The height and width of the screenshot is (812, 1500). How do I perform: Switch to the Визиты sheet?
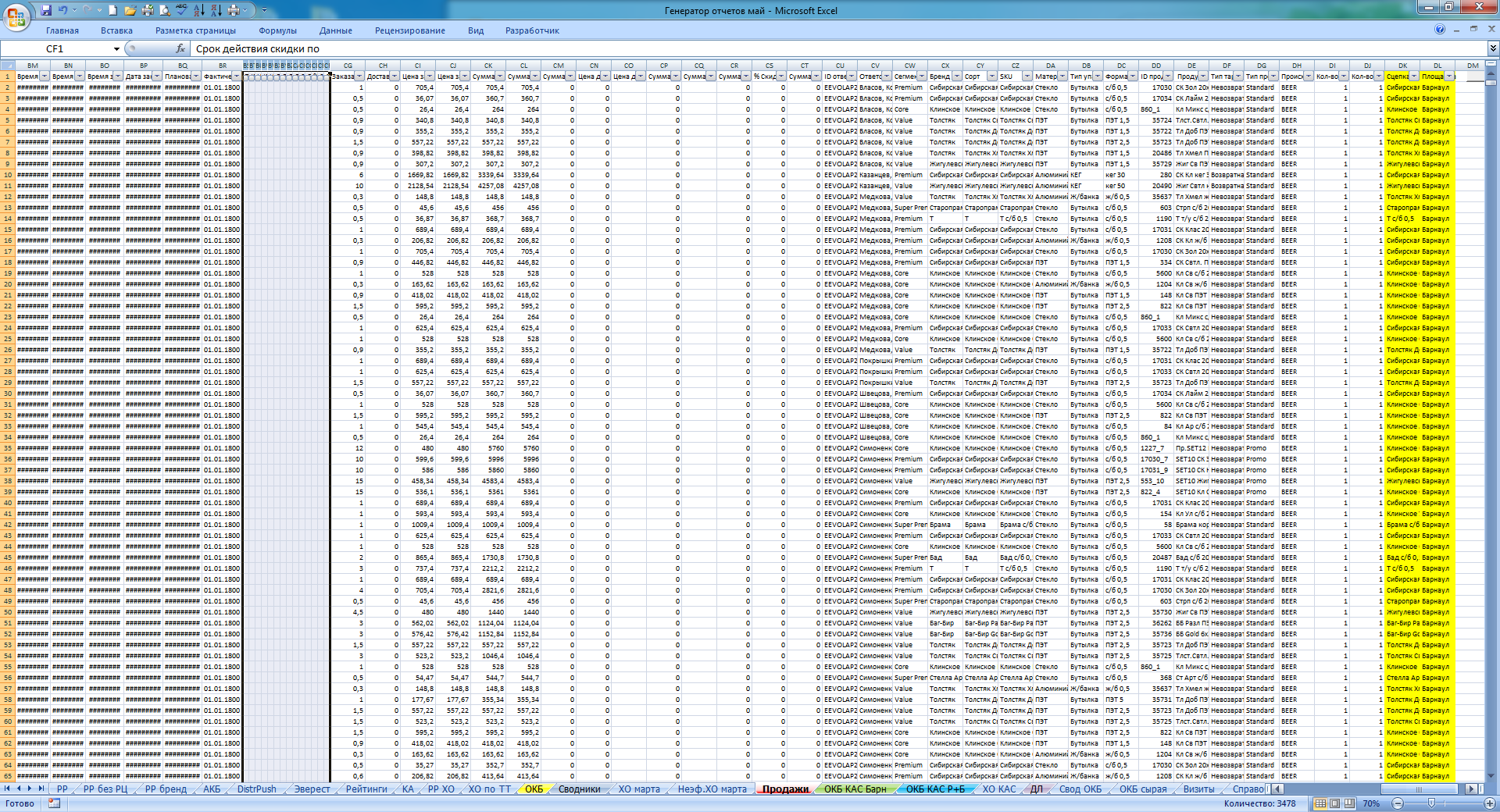pos(1198,789)
